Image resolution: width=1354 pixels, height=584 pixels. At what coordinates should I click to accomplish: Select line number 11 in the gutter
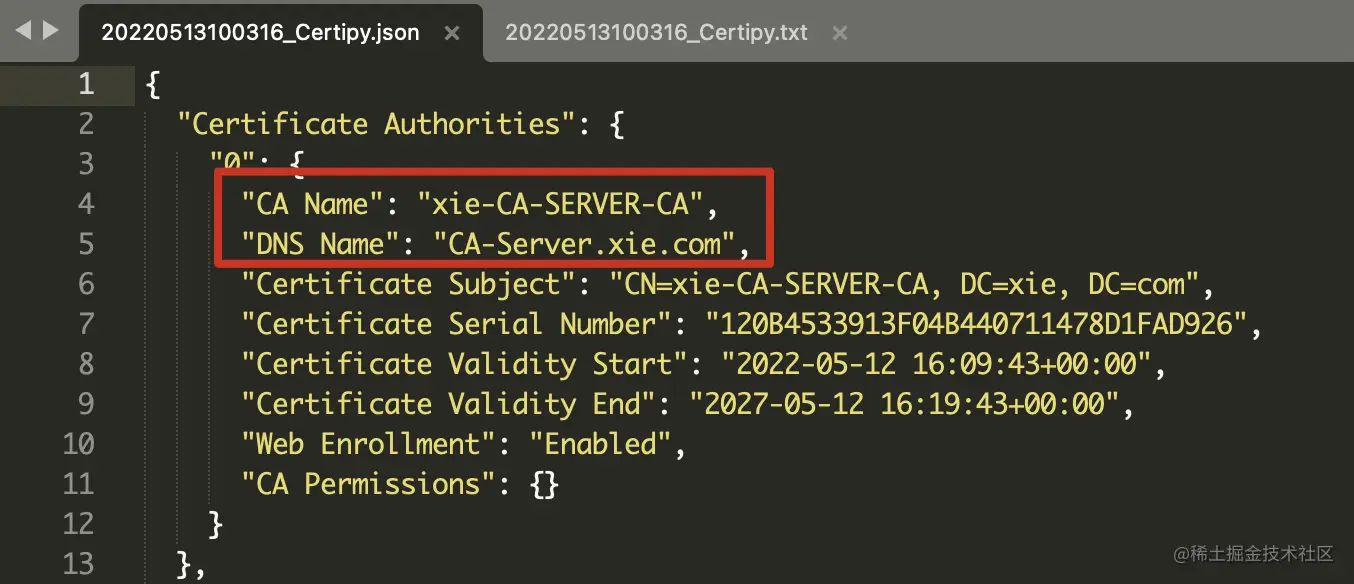coord(78,484)
